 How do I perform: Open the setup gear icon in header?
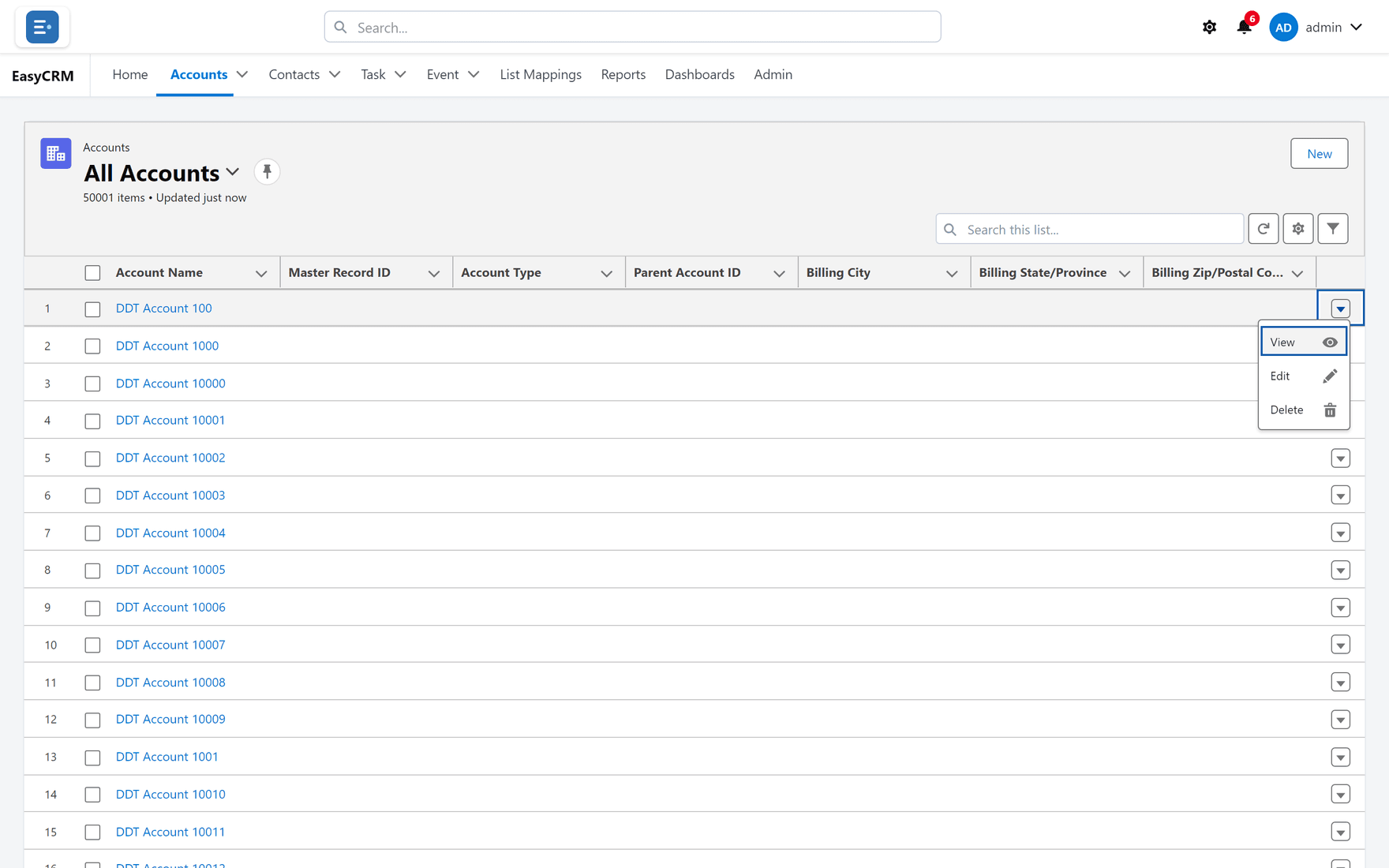pyautogui.click(x=1209, y=28)
